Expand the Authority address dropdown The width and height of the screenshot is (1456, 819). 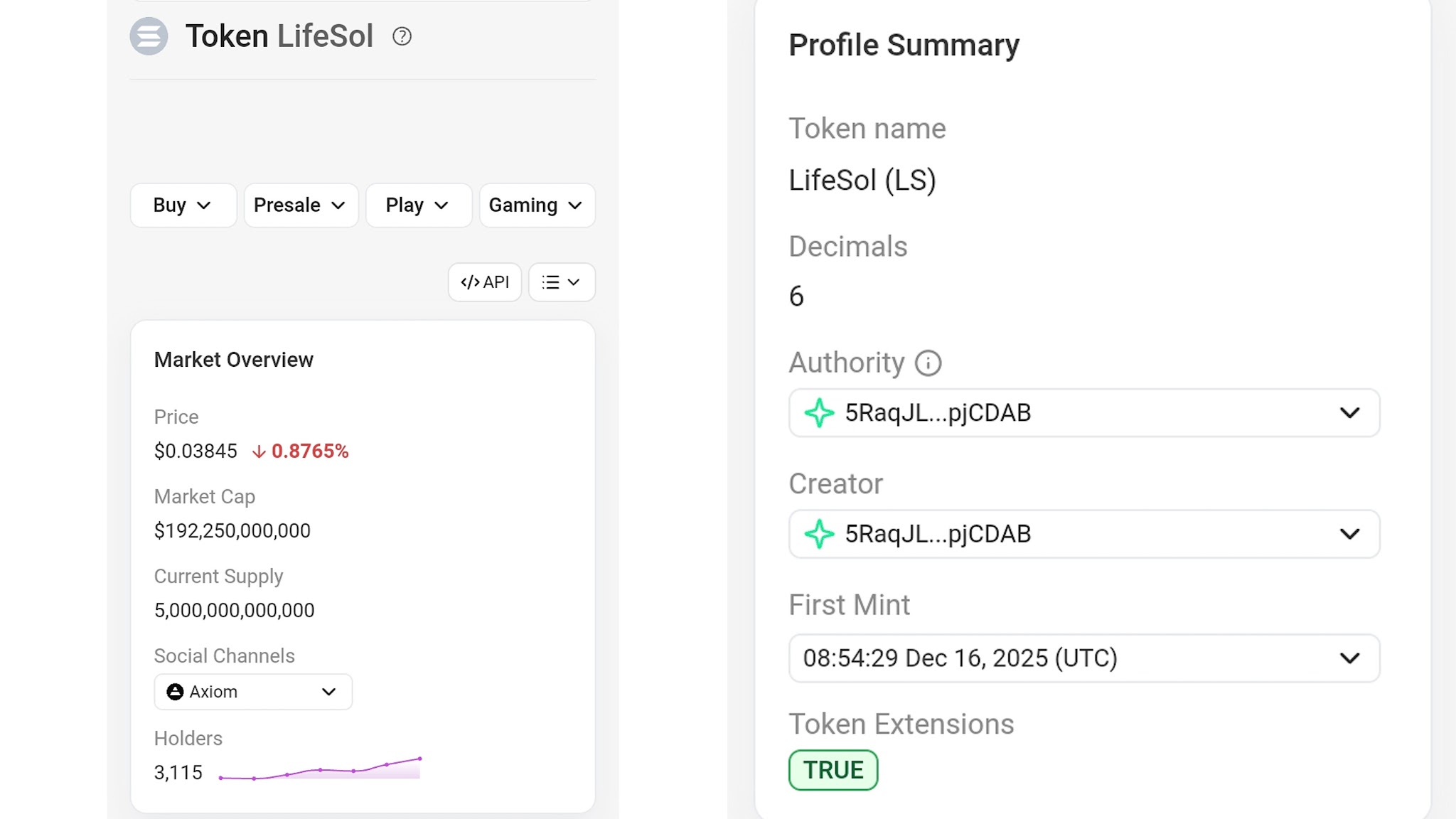click(1349, 413)
